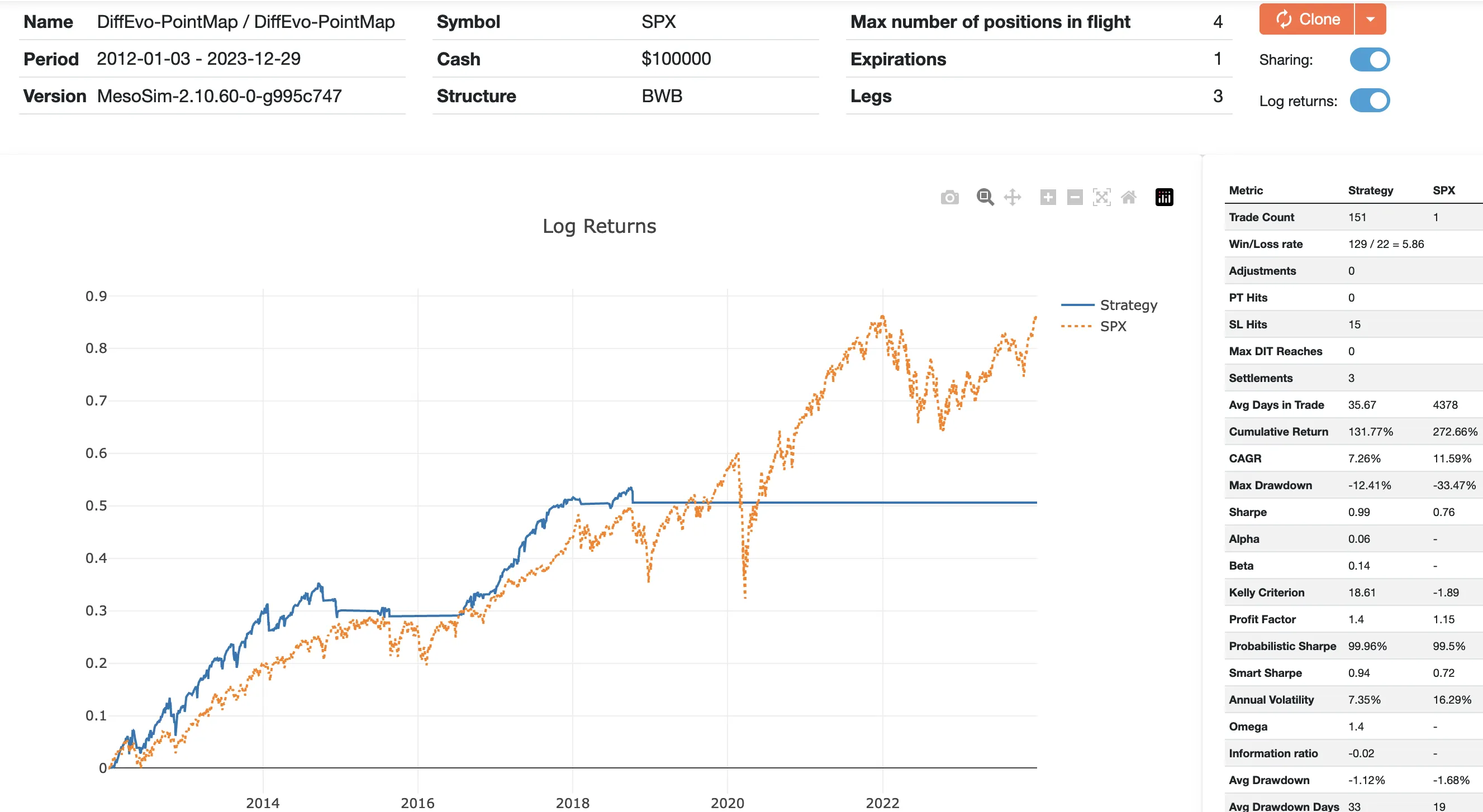Click the chart Zoom out minus icon
The height and width of the screenshot is (812, 1483).
click(1075, 197)
